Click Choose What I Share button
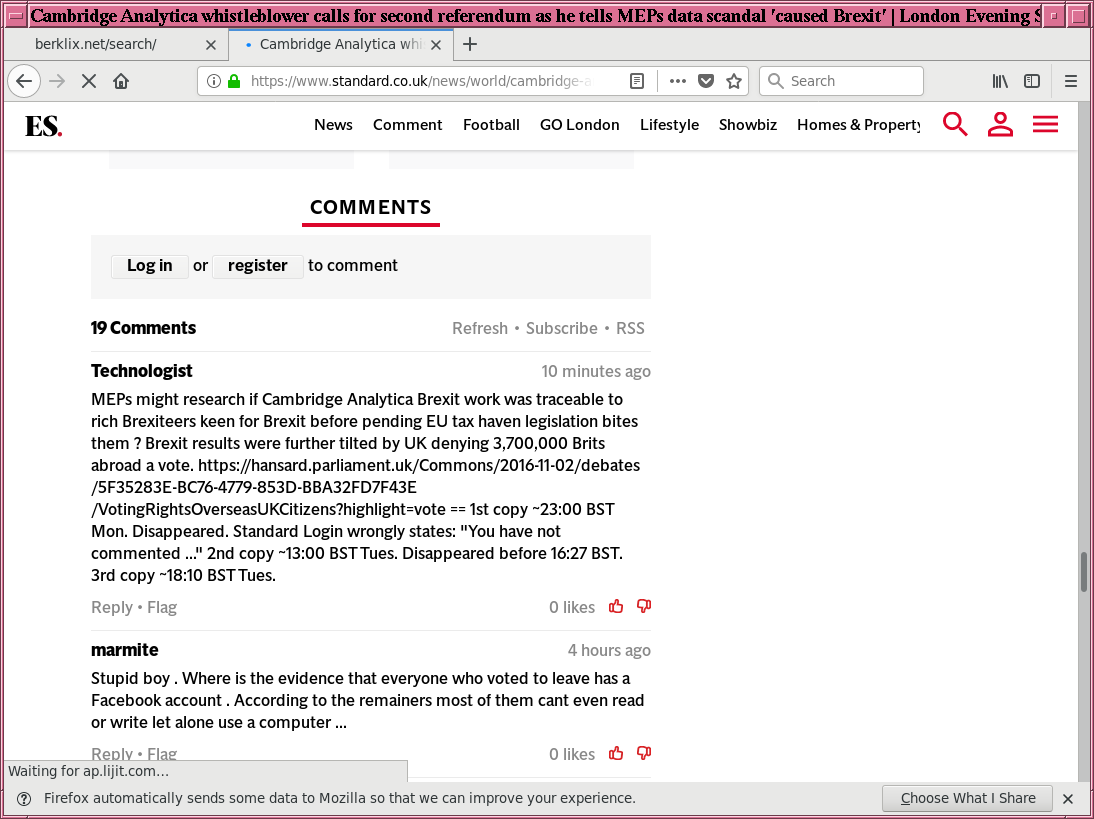 (x=968, y=798)
